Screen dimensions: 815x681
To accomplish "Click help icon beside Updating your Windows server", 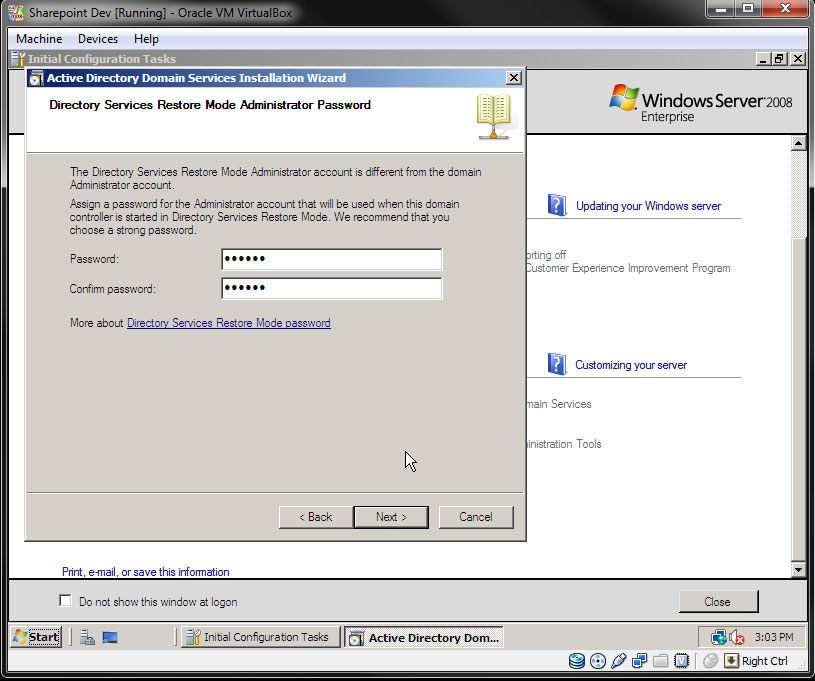I will pyautogui.click(x=557, y=205).
